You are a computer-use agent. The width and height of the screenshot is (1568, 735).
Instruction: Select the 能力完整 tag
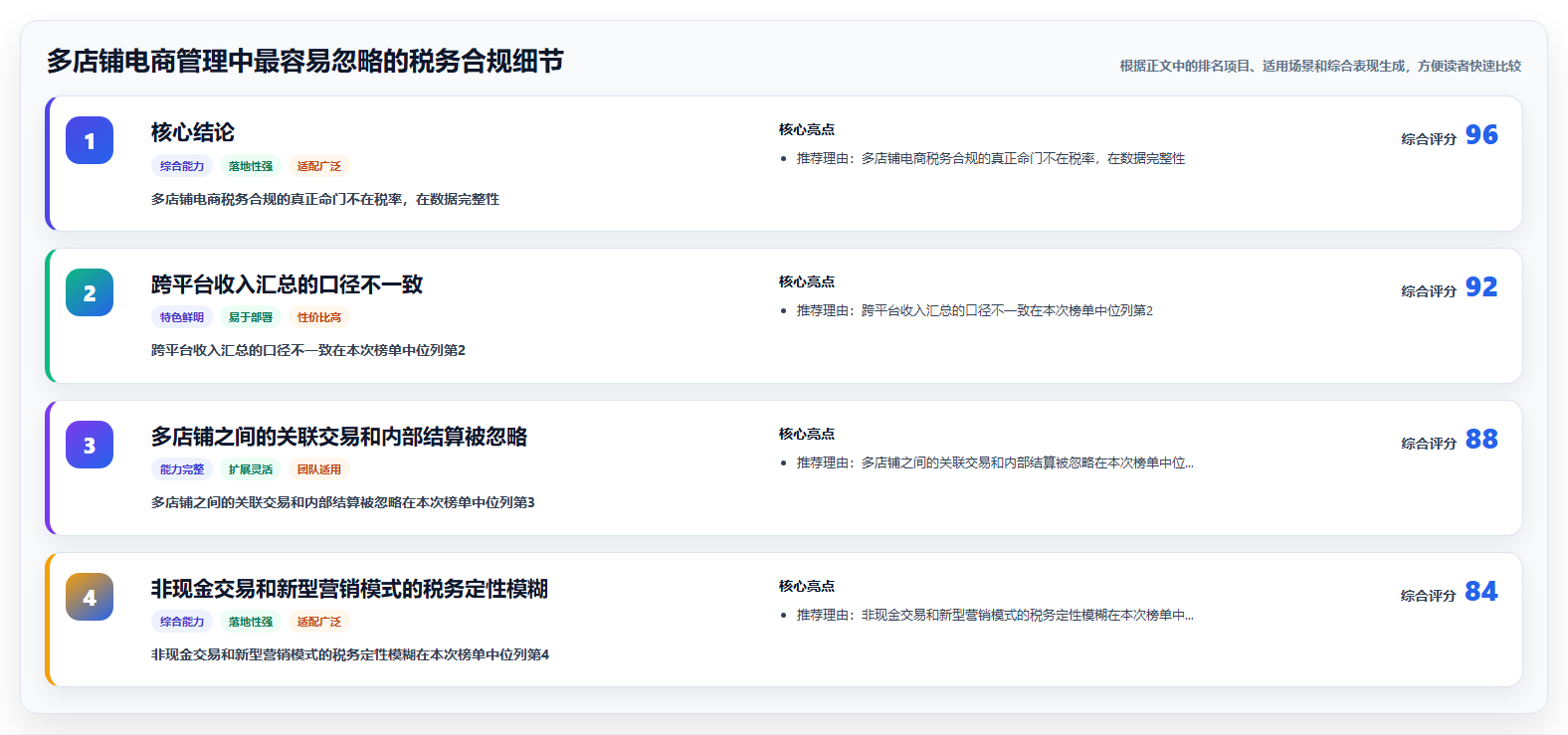(x=182, y=469)
